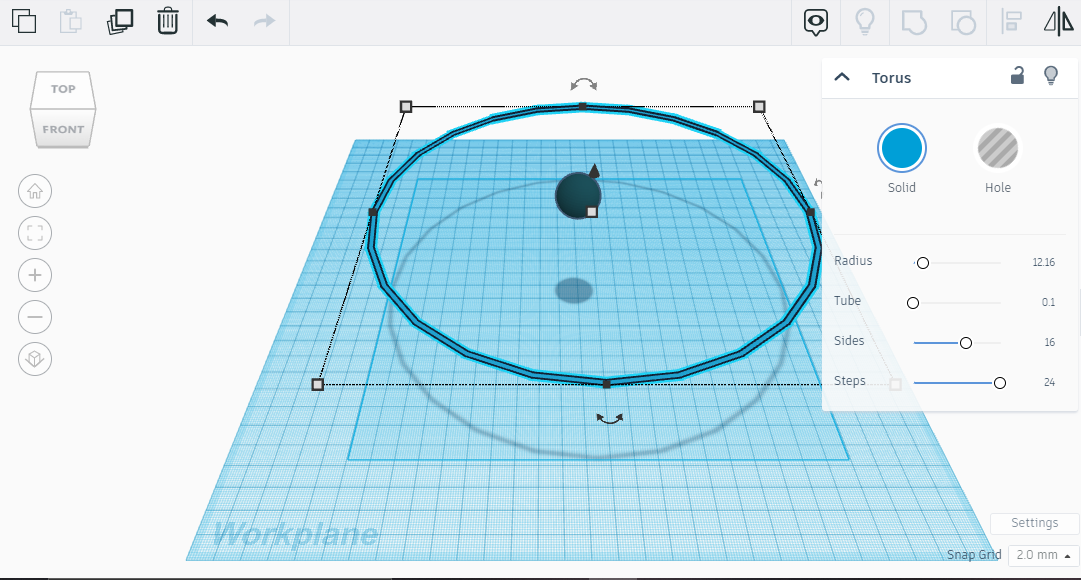Screen dimensions: 1081x580
Task: Click the Home view button
Action: pyautogui.click(x=35, y=191)
